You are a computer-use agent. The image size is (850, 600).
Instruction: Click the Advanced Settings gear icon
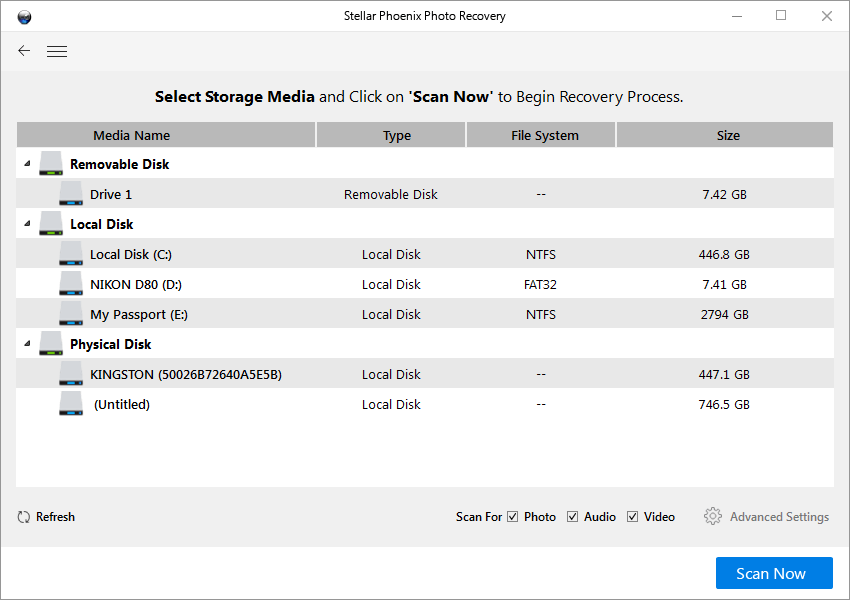[x=713, y=517]
